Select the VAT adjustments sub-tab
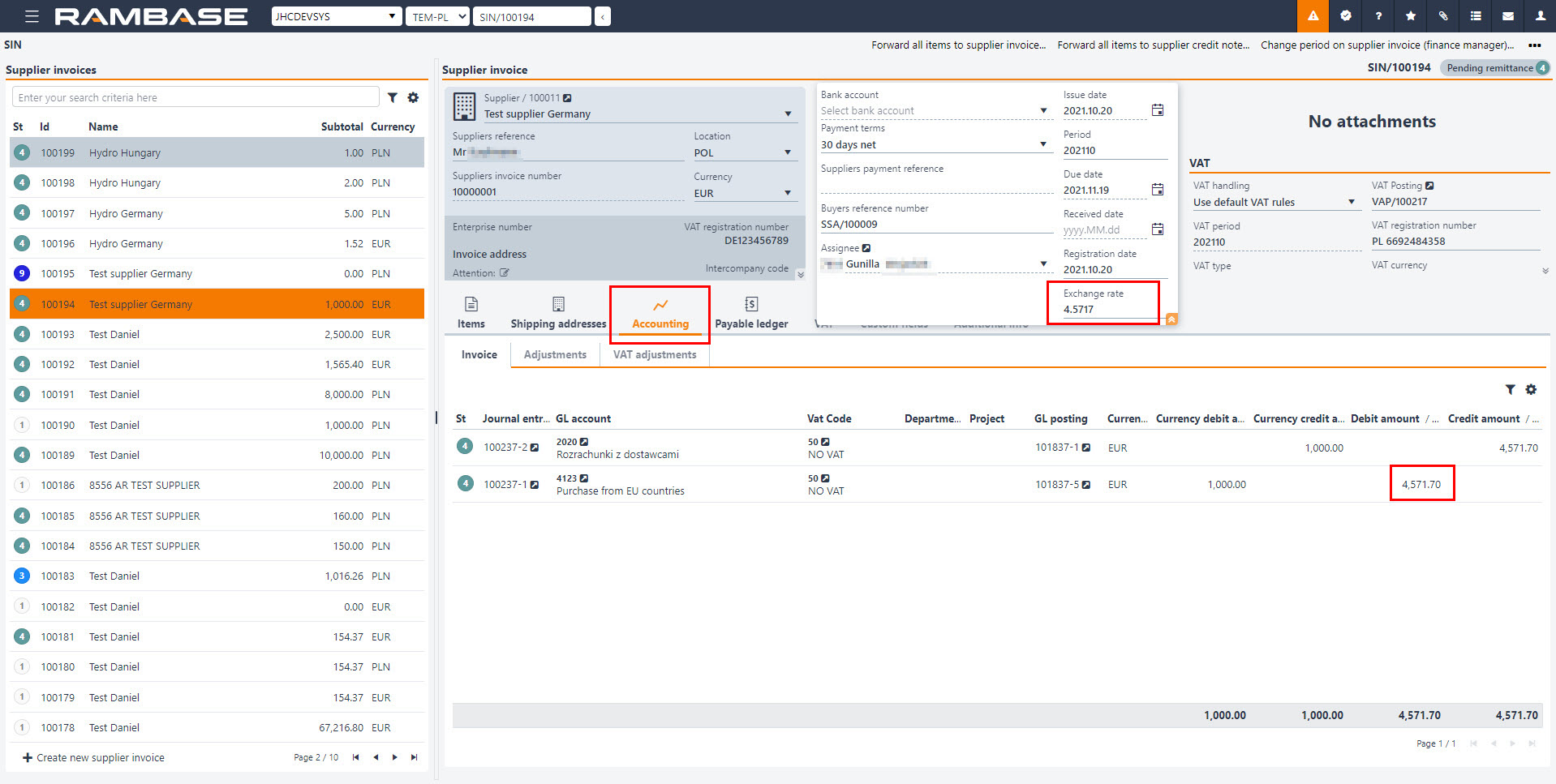Screen dimensions: 1556x784 click(655, 354)
